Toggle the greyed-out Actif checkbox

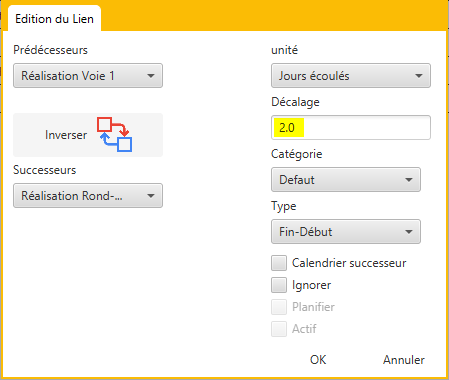click(279, 329)
